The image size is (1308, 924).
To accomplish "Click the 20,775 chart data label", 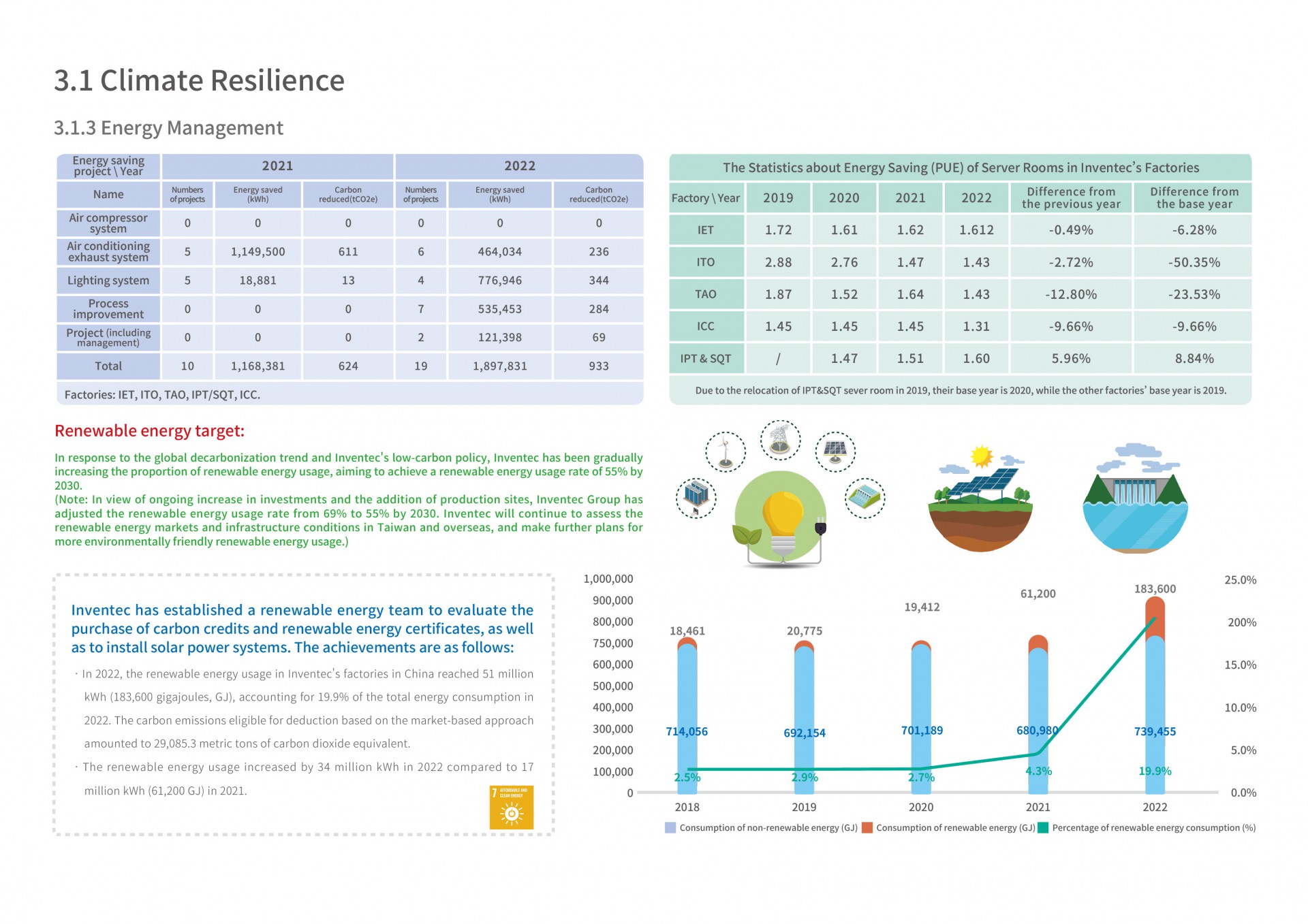I will 805,631.
